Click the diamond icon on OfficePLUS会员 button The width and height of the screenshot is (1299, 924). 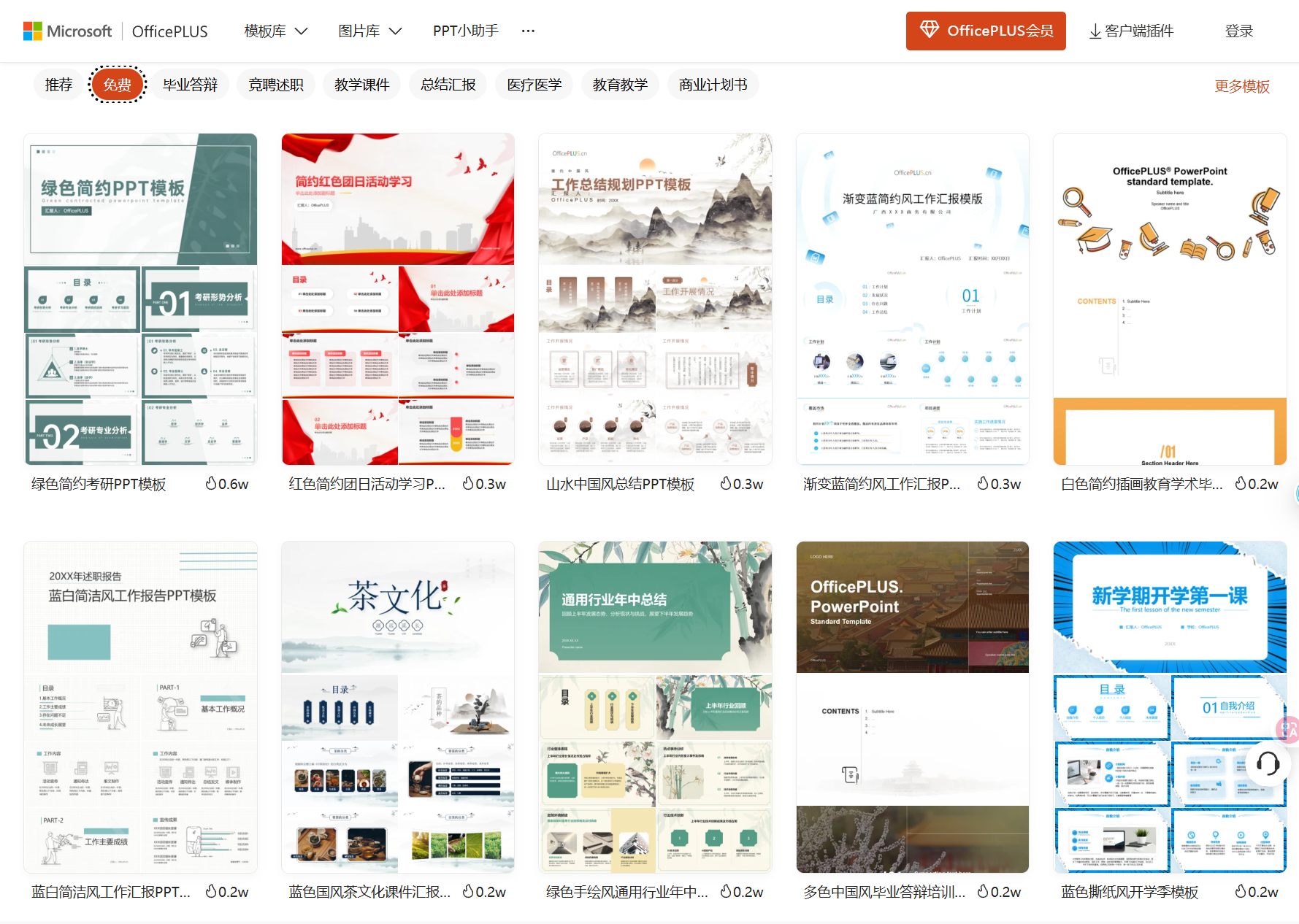coord(930,30)
